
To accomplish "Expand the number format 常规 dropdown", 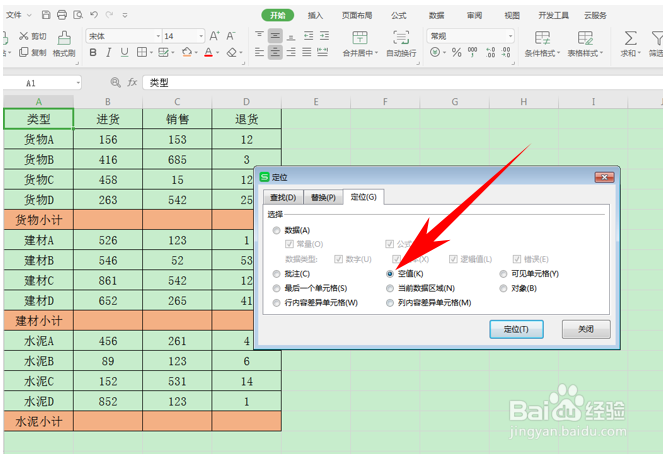I will click(510, 36).
